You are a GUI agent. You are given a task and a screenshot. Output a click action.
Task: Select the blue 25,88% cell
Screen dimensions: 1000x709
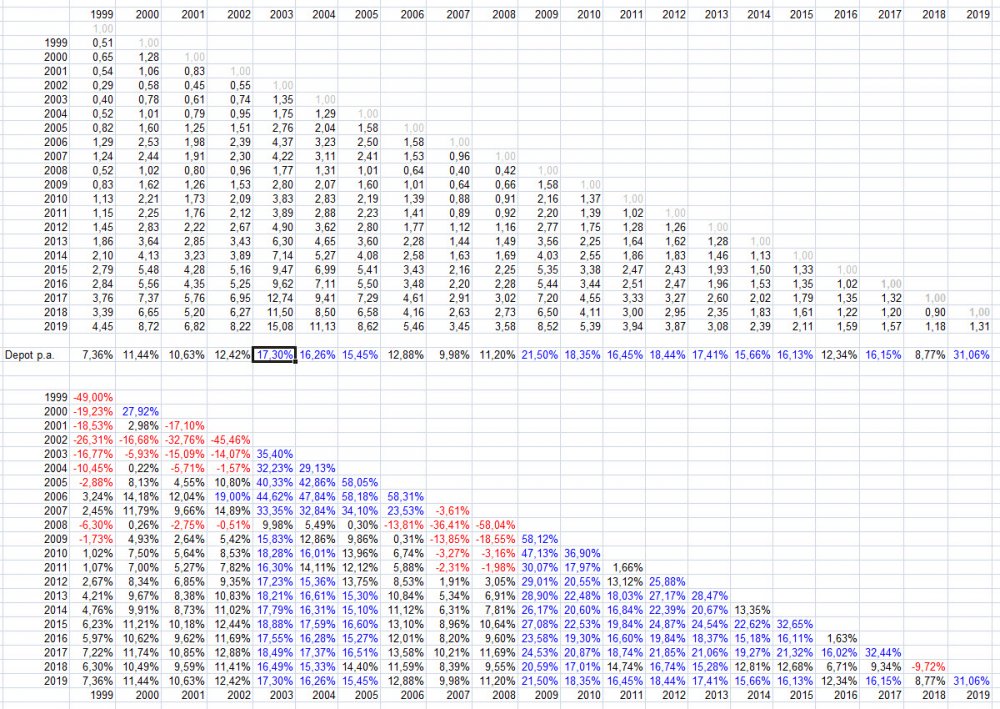[667, 581]
